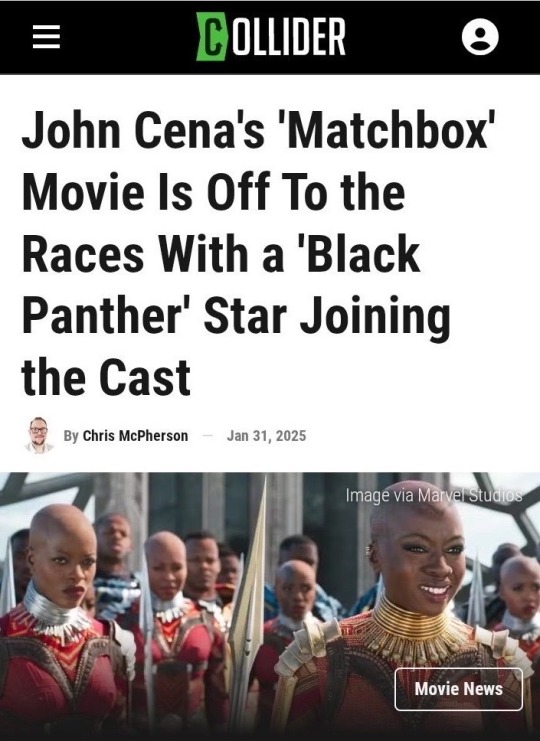Click "Star Joining" in the headline
Viewport: 540px width, 741px height.
click(327, 316)
